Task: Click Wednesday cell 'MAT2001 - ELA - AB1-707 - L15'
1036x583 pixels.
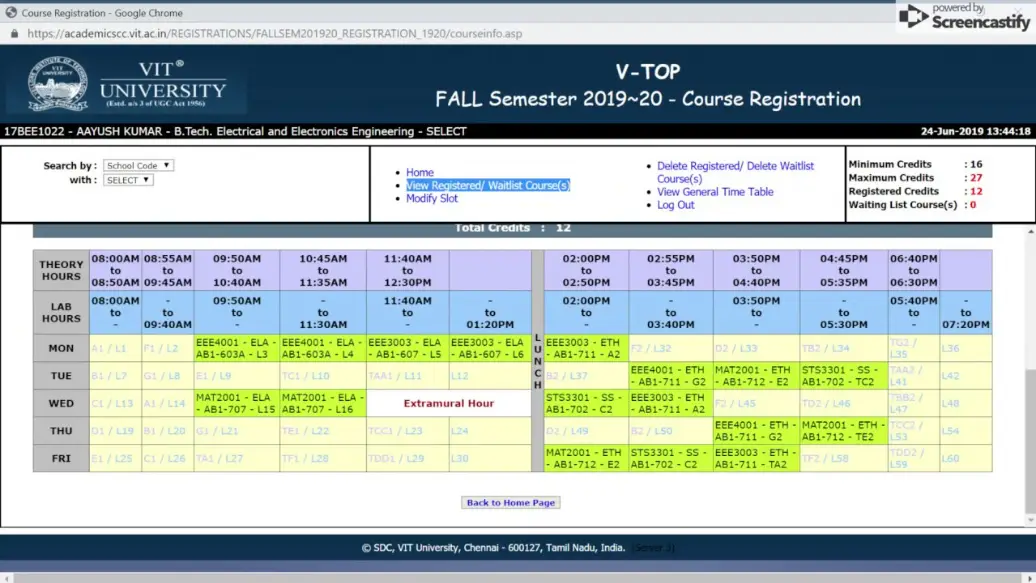Action: (x=237, y=403)
